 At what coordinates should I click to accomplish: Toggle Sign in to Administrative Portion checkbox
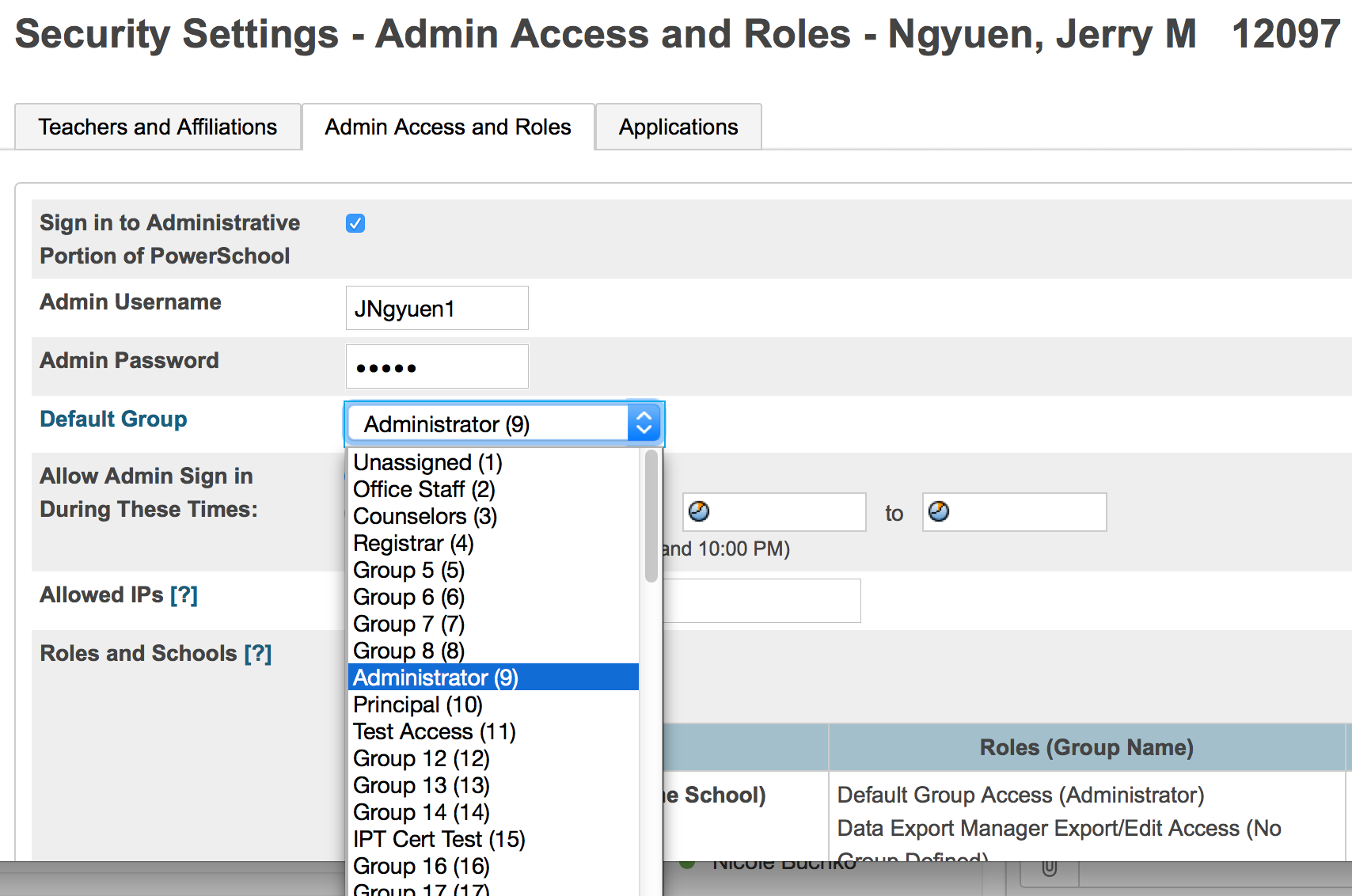point(355,223)
